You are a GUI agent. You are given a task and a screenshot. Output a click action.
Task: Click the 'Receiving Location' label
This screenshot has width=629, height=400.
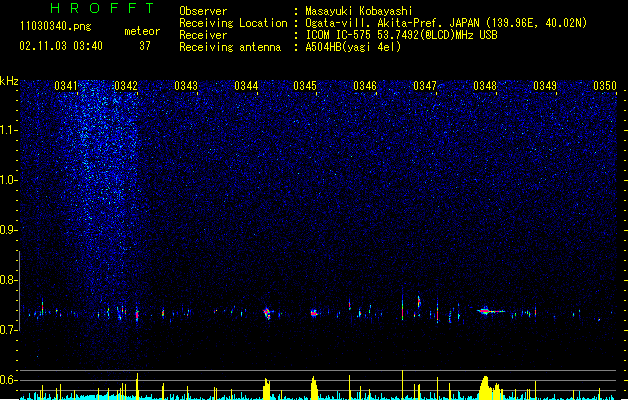233,23
